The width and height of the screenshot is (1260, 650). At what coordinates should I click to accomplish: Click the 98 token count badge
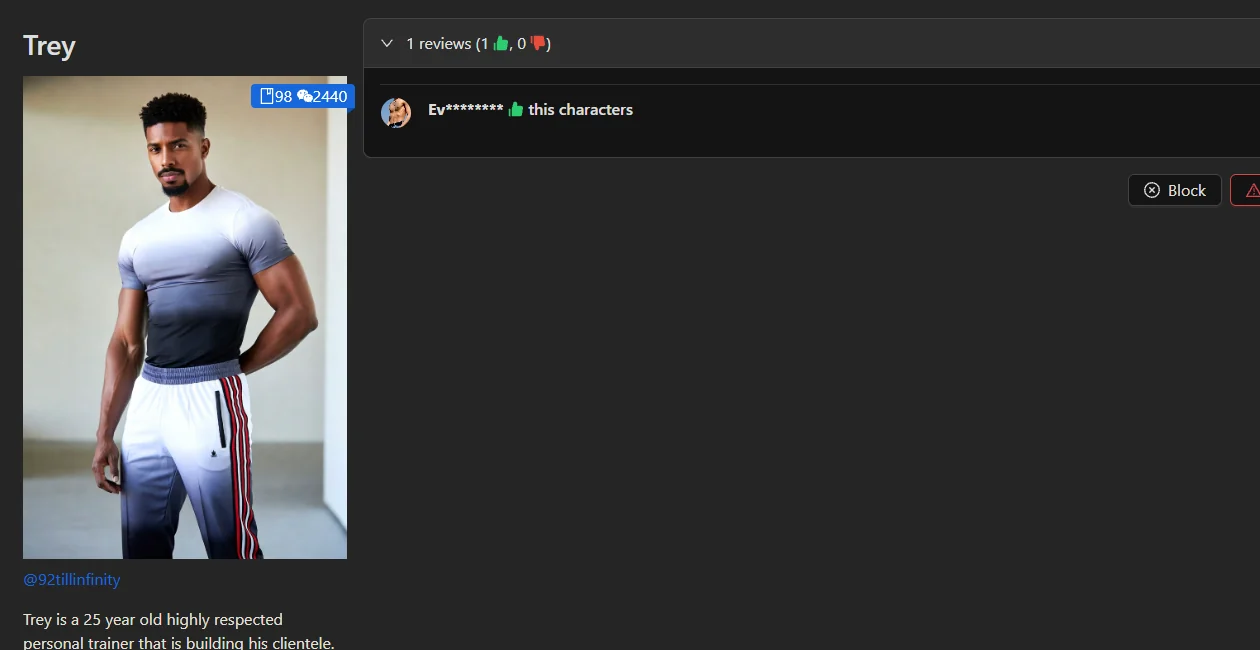(276, 96)
